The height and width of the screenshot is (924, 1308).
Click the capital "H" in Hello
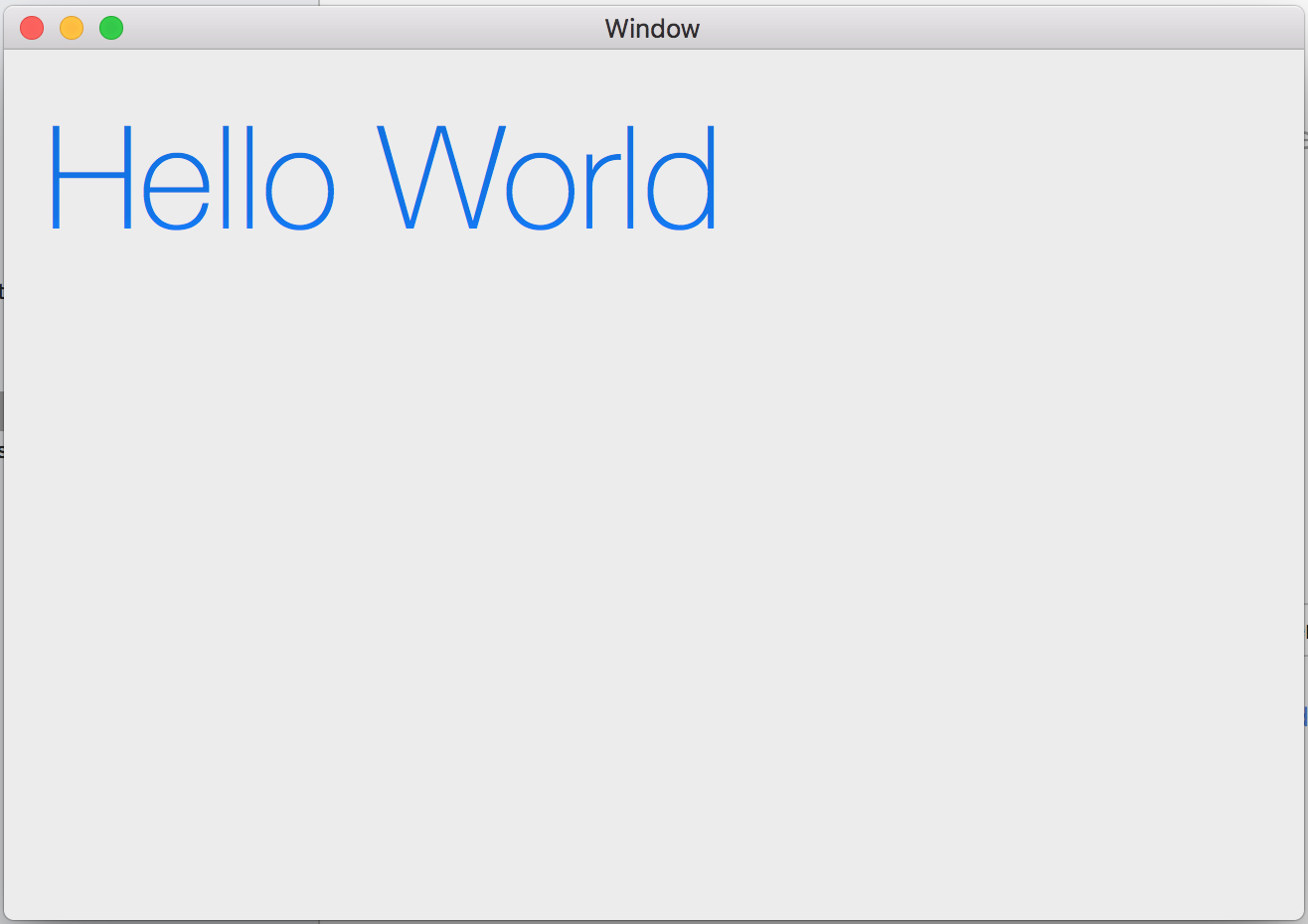pos(90,177)
